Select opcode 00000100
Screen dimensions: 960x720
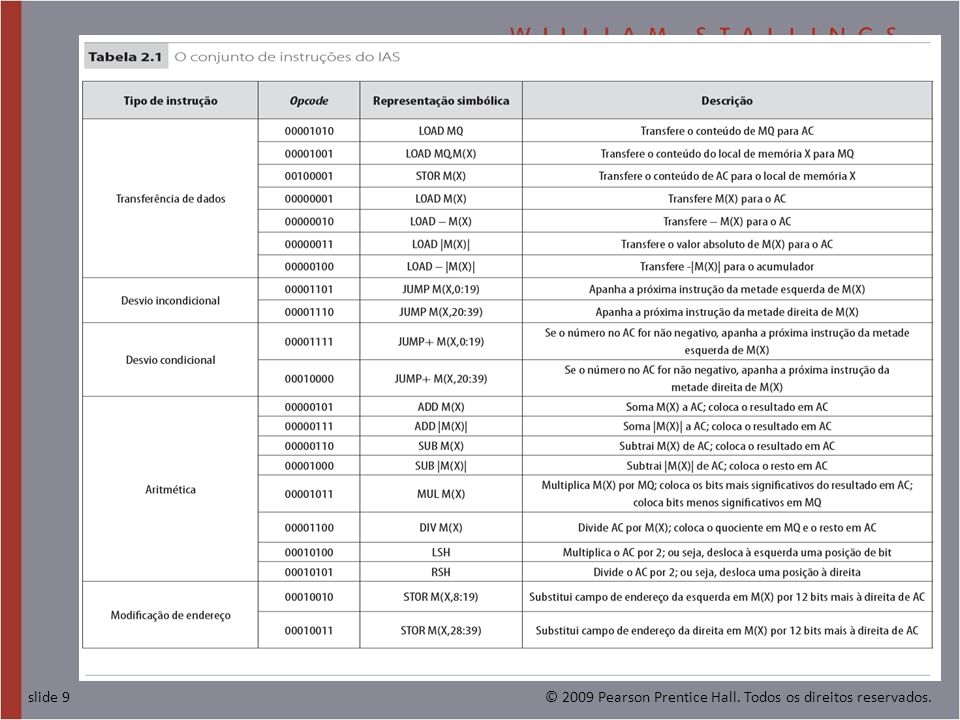[x=309, y=267]
